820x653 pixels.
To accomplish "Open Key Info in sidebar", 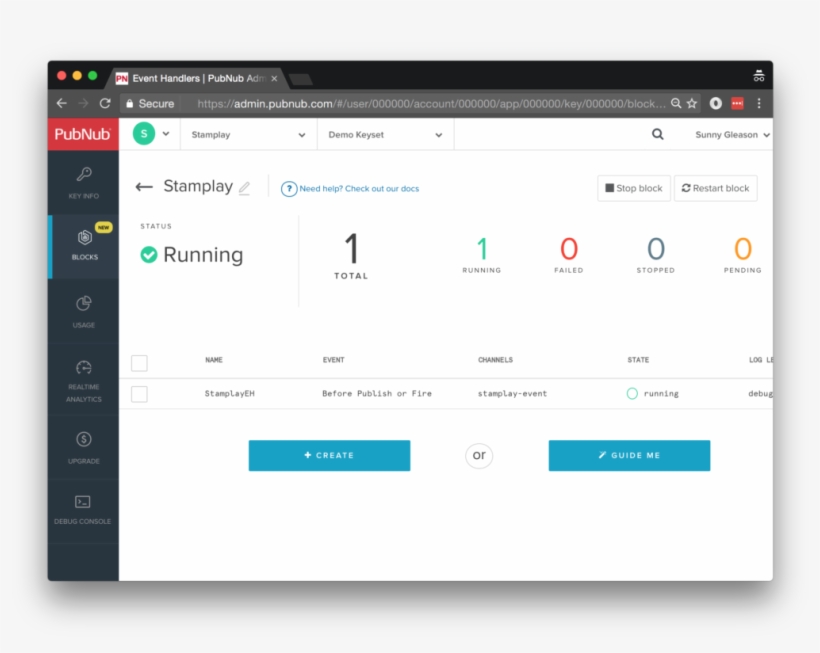I will [84, 183].
